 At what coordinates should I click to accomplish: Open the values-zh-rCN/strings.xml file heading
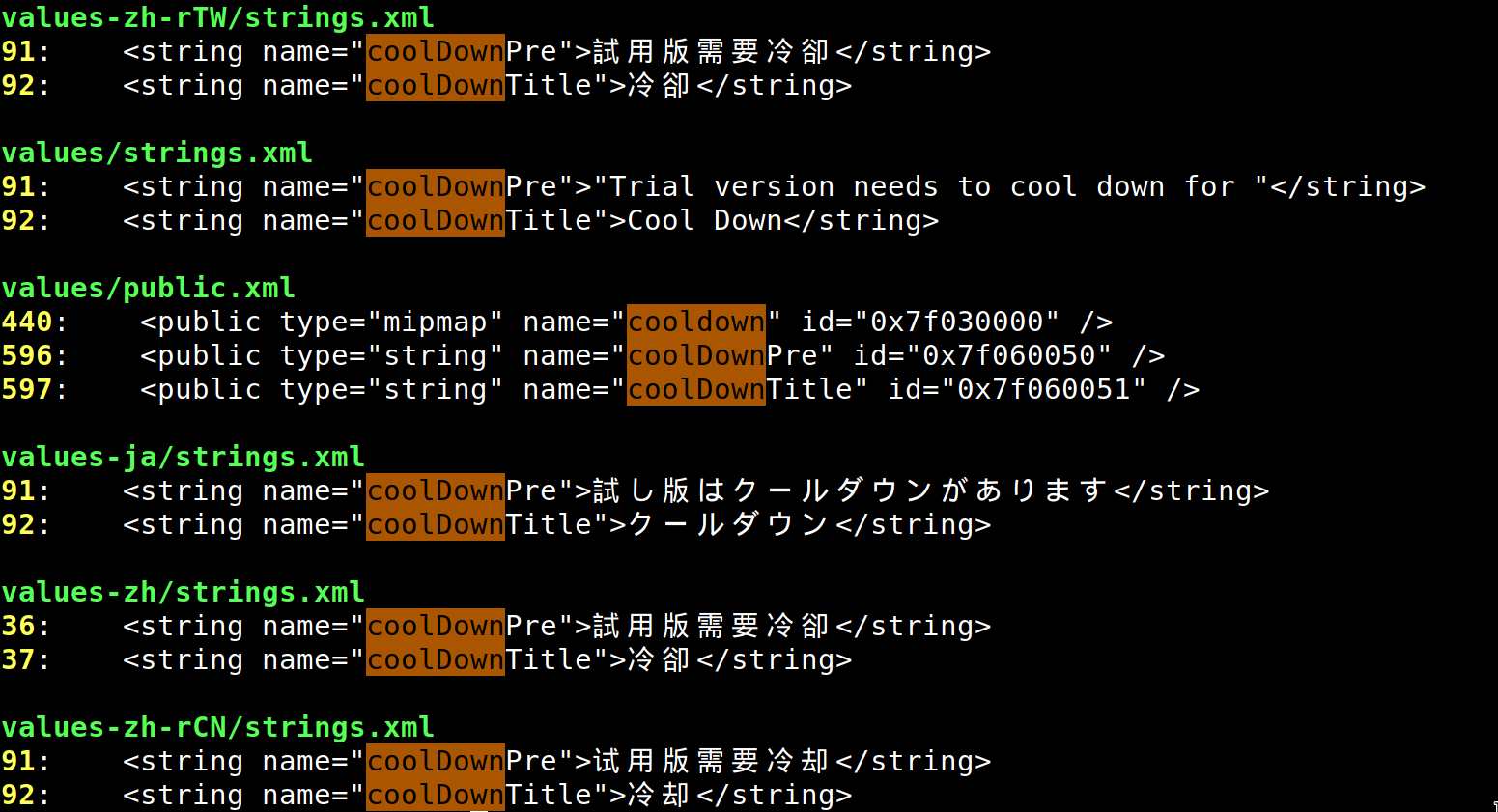click(217, 727)
